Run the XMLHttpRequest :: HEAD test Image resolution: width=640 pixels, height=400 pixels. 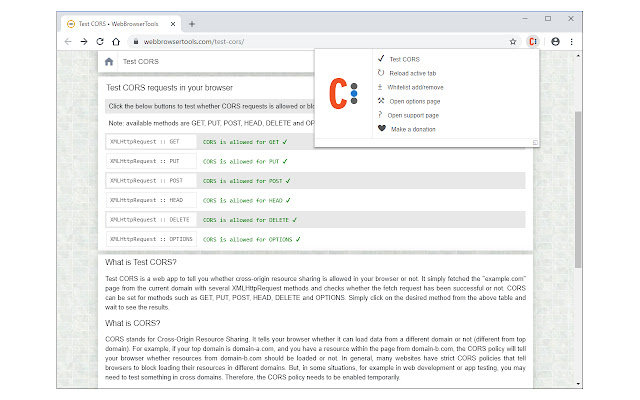click(x=151, y=200)
